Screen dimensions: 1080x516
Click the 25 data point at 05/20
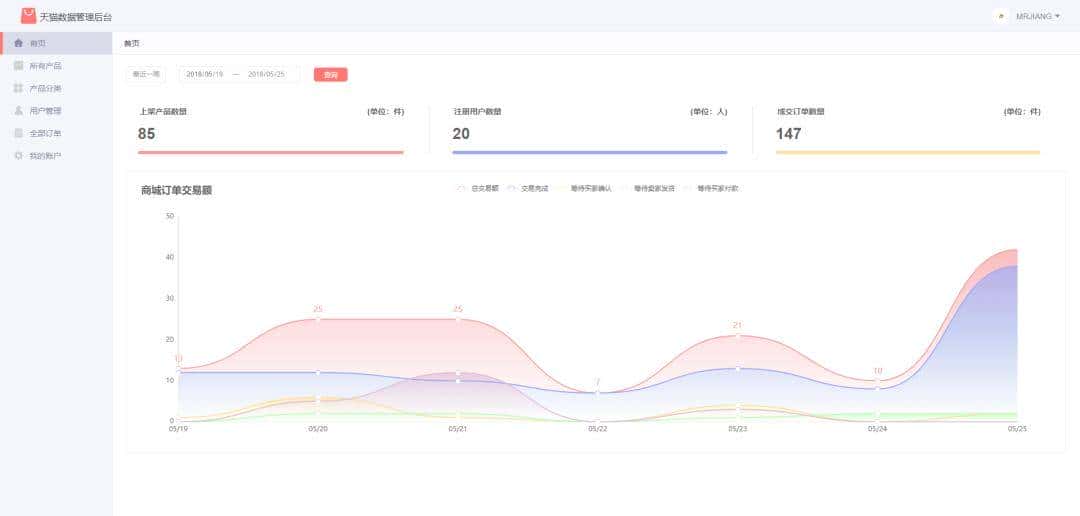pyautogui.click(x=318, y=319)
